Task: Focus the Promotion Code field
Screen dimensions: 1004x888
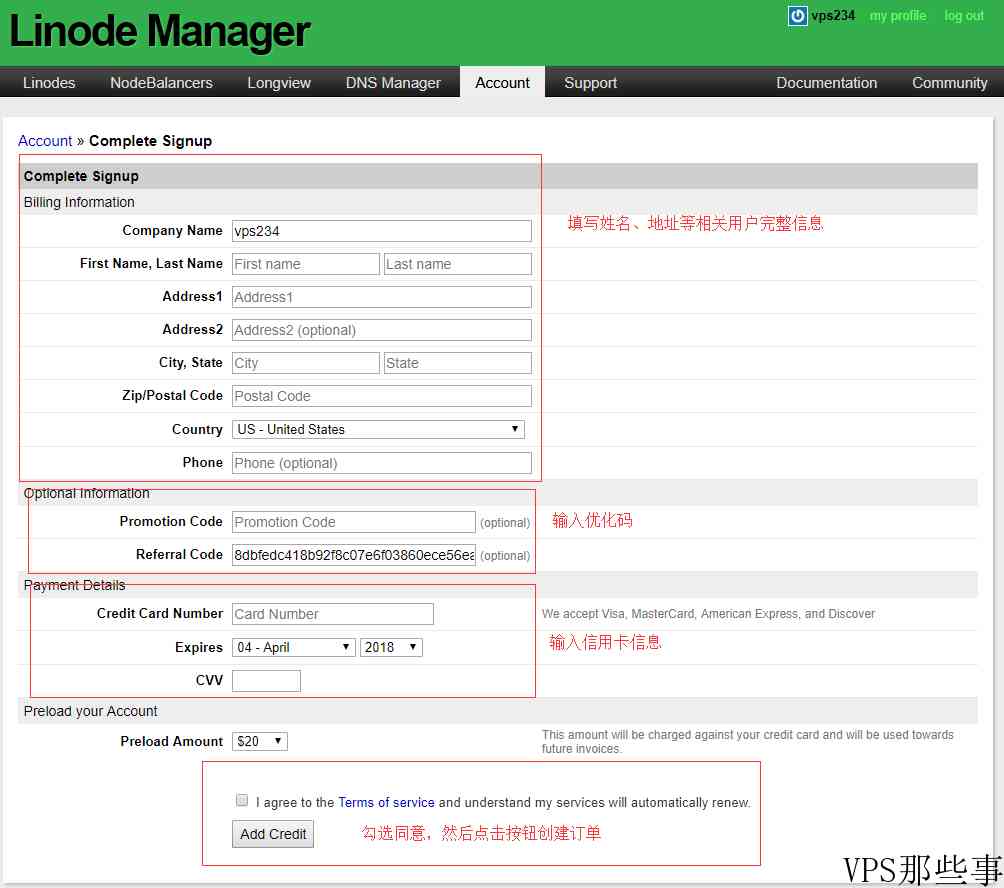Action: click(x=353, y=522)
